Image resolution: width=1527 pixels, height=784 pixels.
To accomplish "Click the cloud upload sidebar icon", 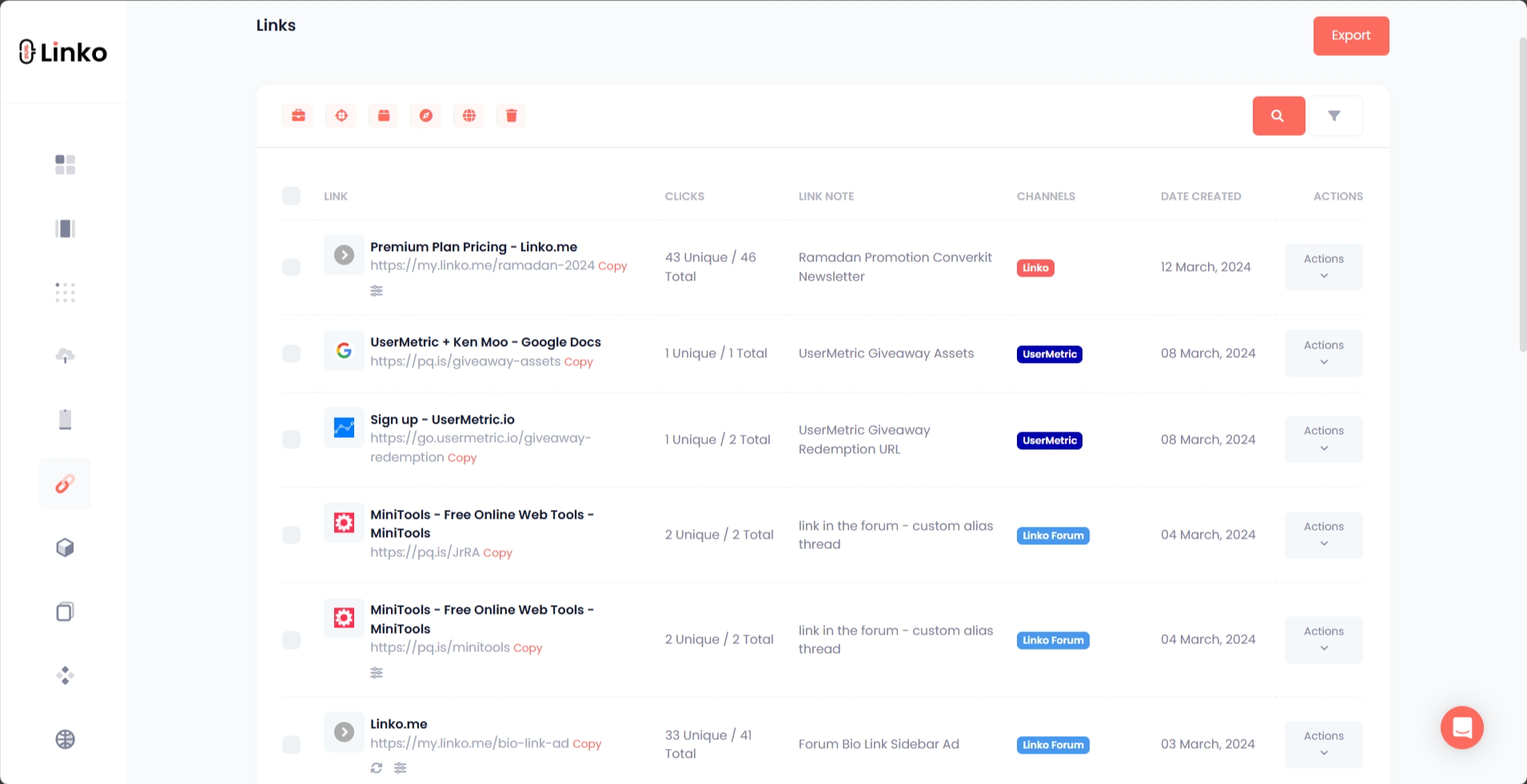I will click(65, 356).
